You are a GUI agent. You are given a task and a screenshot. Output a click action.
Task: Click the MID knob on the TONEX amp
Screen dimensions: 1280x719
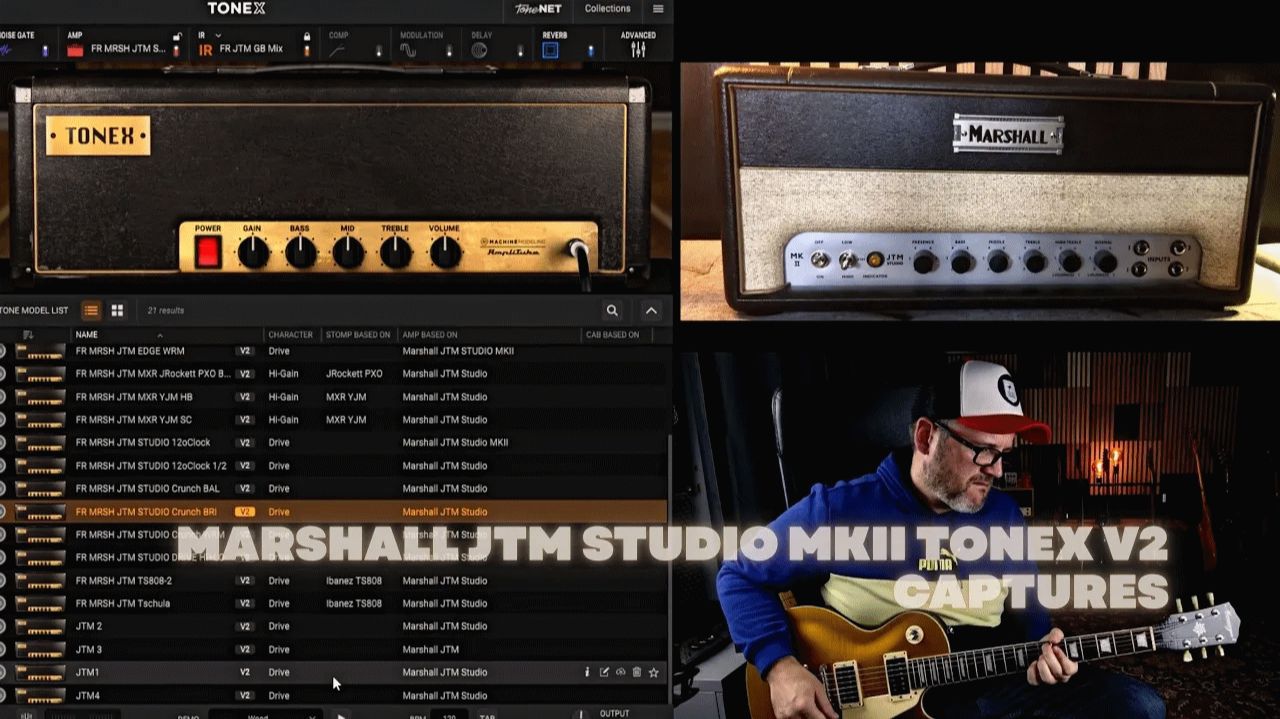coord(348,253)
